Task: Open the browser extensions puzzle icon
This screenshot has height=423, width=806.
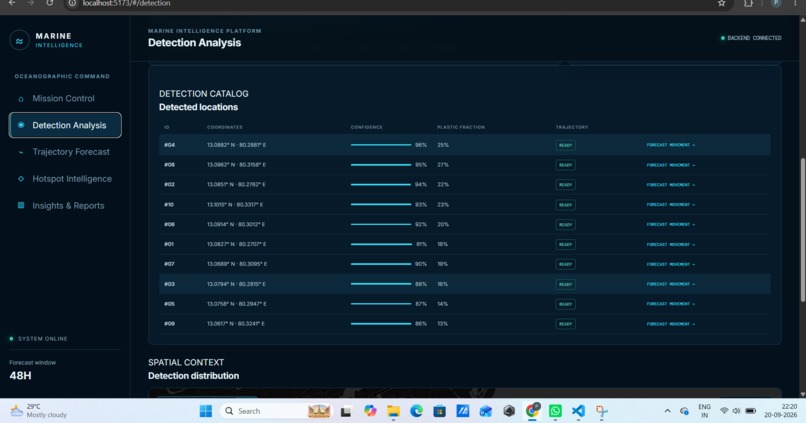Action: [x=748, y=3]
